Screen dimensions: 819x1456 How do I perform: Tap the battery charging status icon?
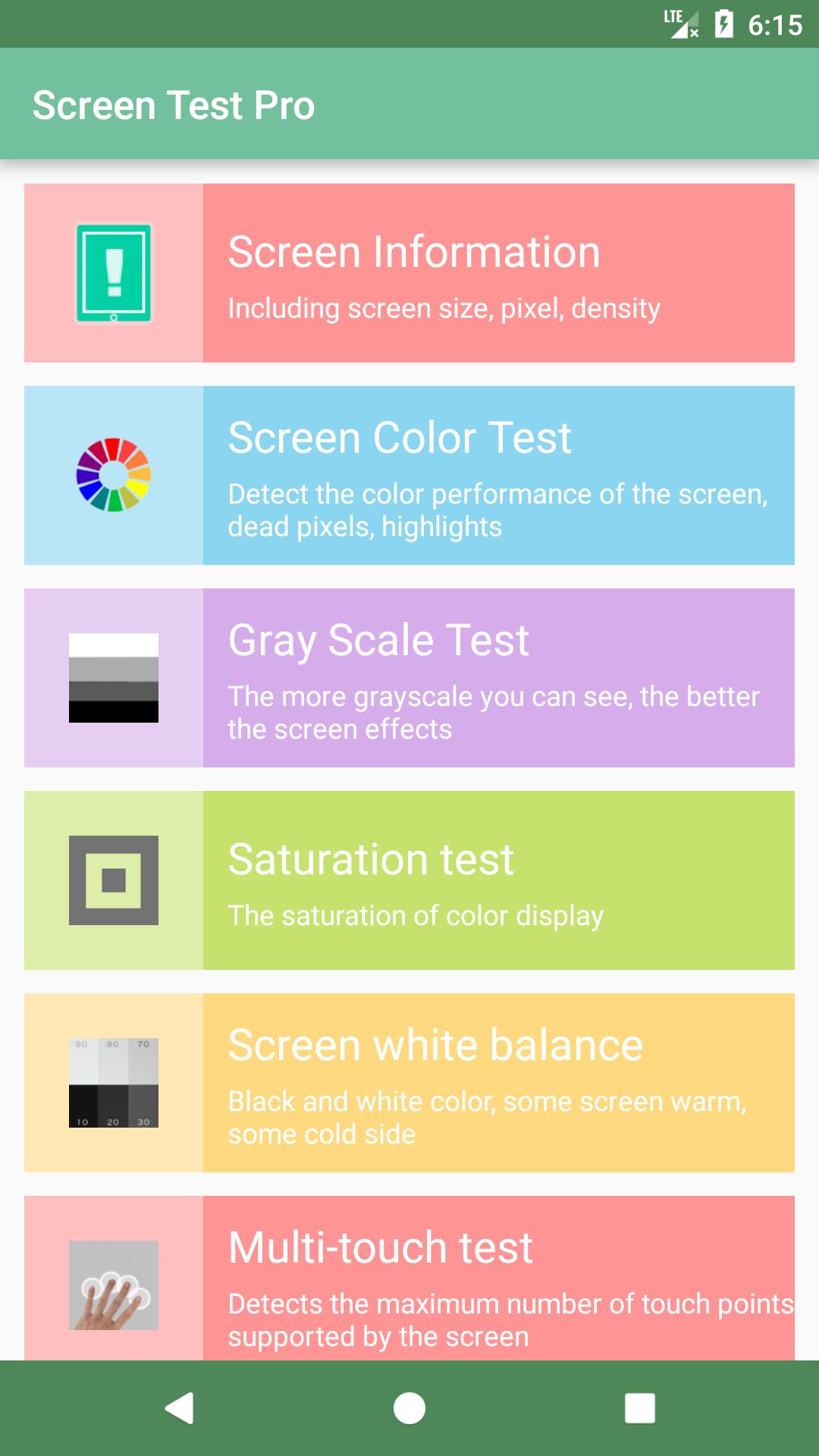click(x=724, y=24)
